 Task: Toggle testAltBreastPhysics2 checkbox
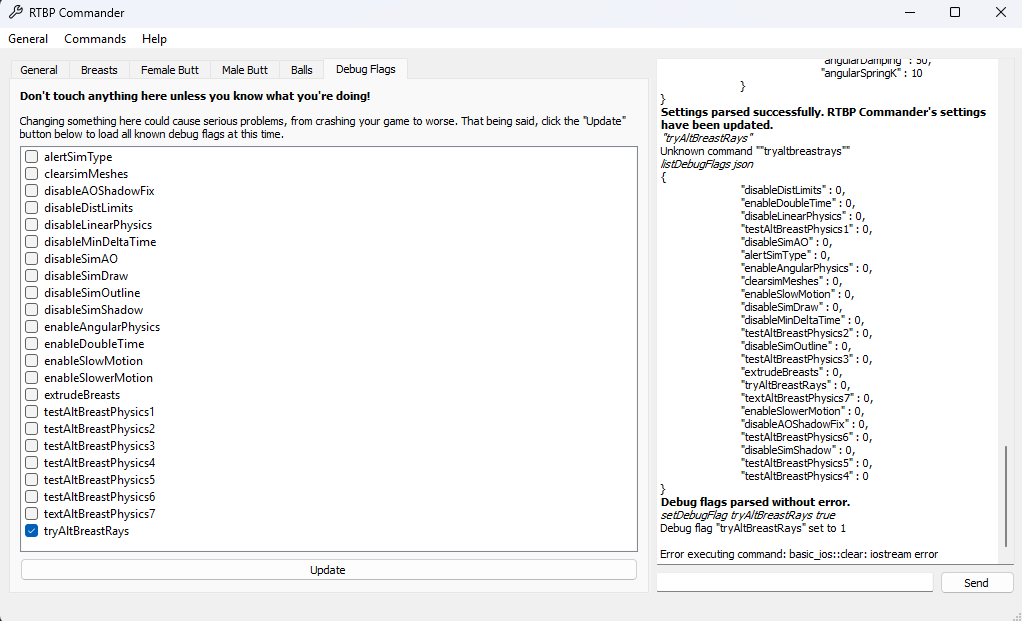point(31,428)
